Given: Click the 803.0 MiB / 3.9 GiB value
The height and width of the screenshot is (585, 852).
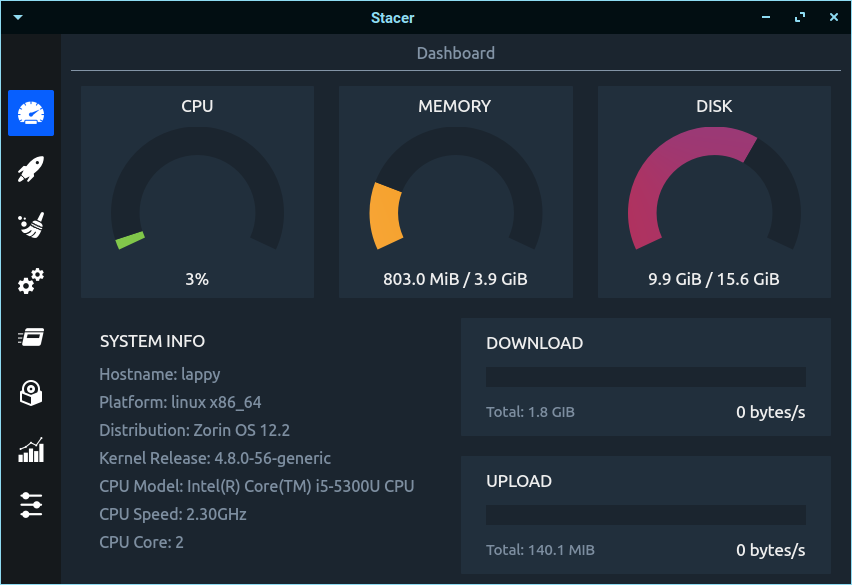Looking at the screenshot, I should tap(455, 279).
